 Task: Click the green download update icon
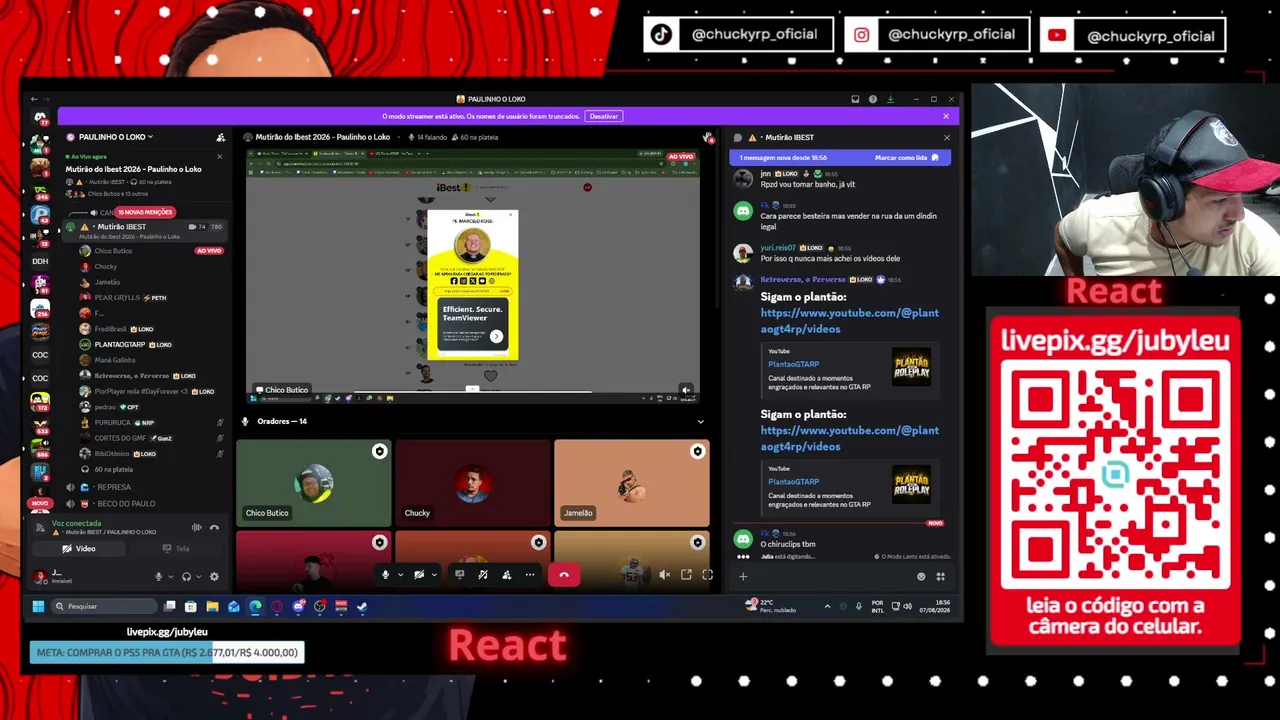[890, 99]
